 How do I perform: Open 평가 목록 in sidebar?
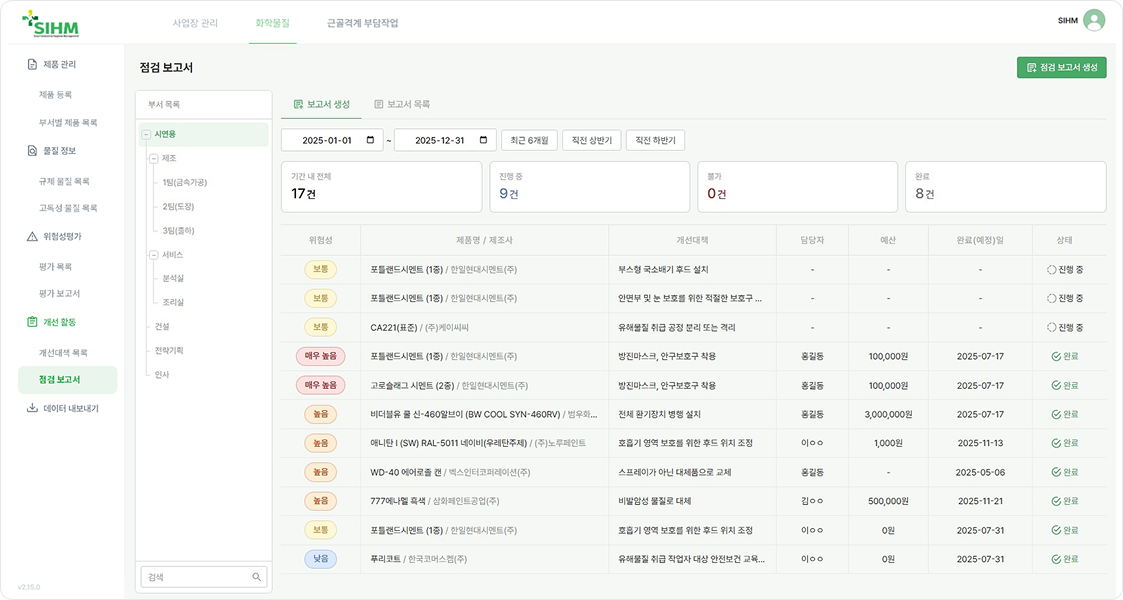55,266
